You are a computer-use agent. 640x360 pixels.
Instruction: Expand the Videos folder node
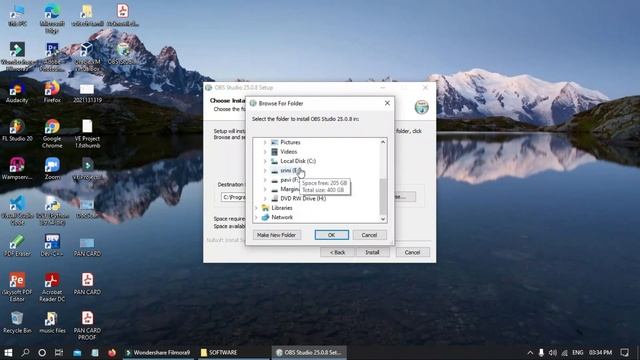[x=265, y=152]
